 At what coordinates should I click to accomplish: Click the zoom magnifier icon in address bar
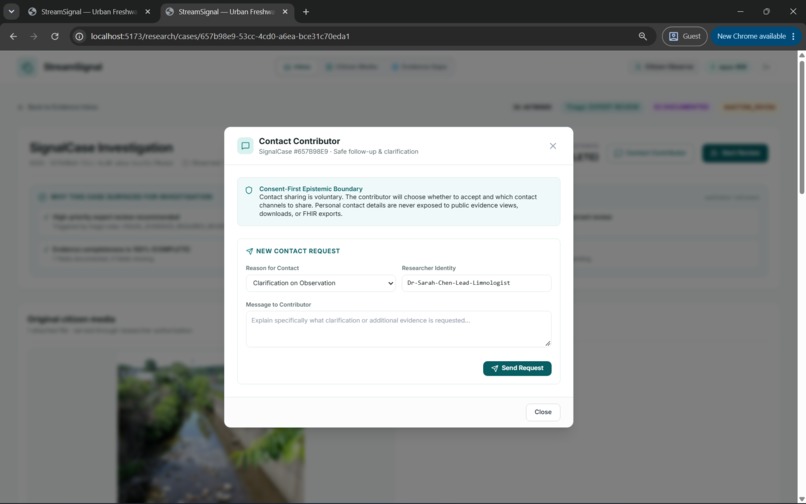pyautogui.click(x=643, y=37)
